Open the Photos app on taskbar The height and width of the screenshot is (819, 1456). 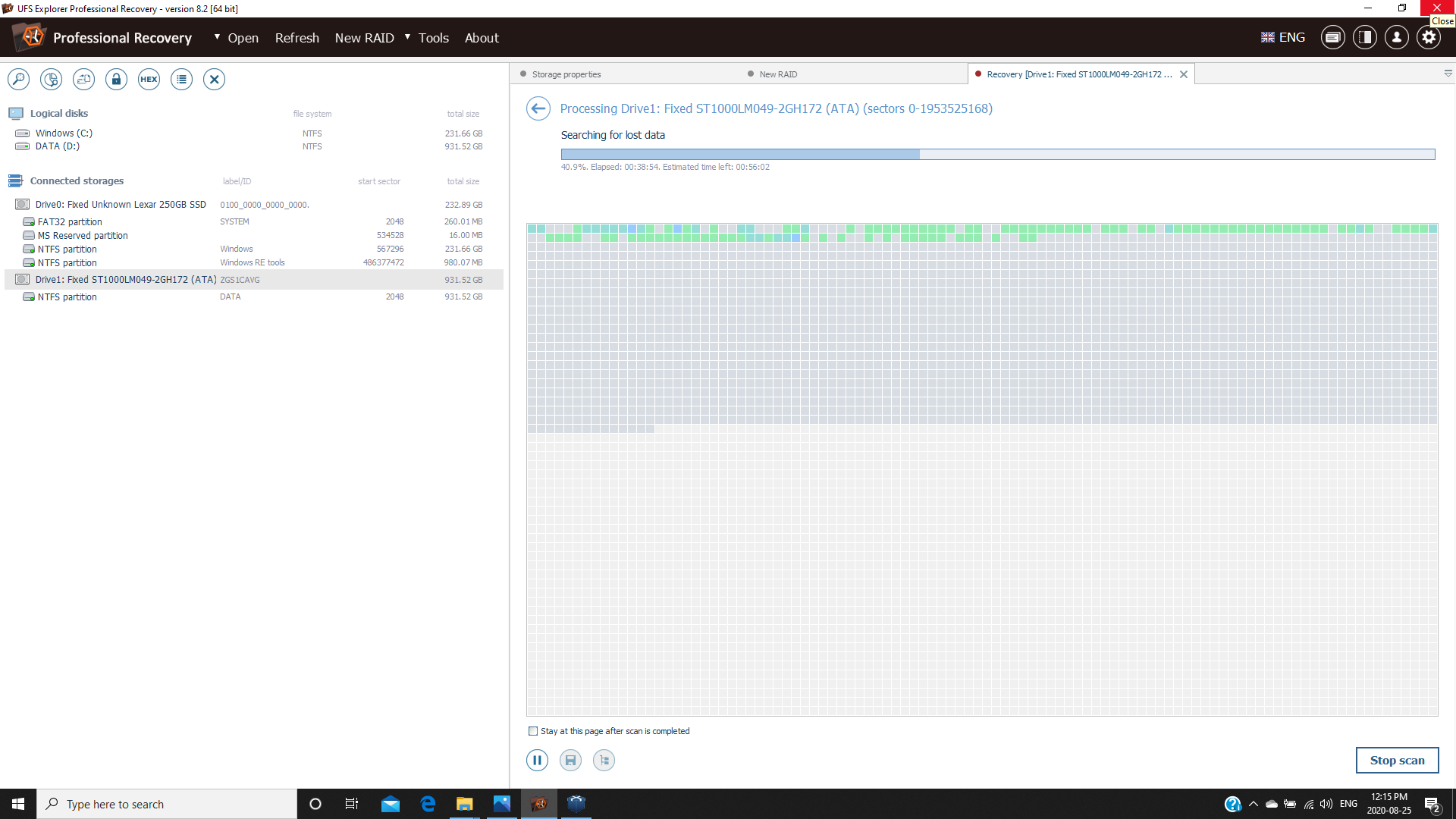coord(502,804)
